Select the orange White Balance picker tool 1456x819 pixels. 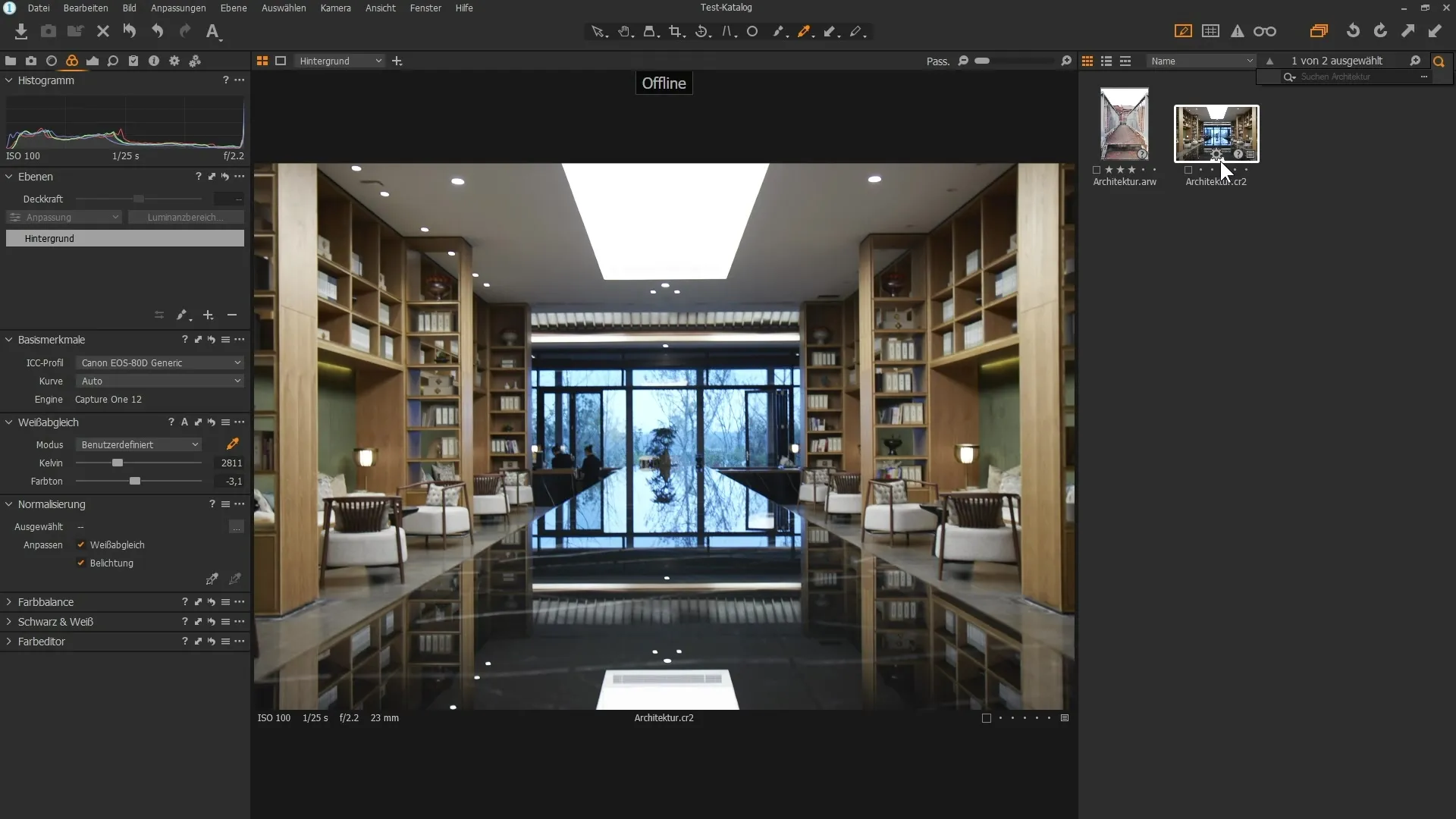(x=805, y=32)
